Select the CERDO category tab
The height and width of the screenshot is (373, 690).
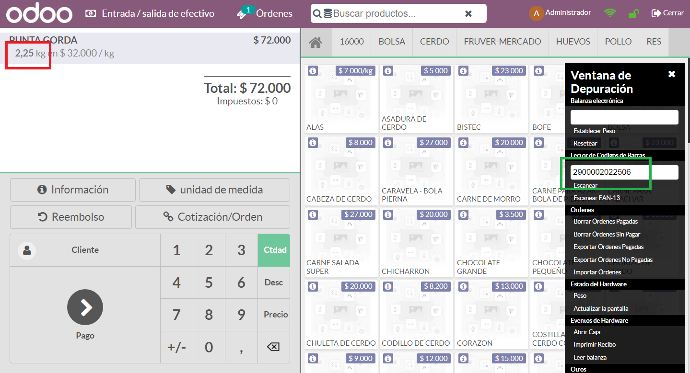[434, 42]
